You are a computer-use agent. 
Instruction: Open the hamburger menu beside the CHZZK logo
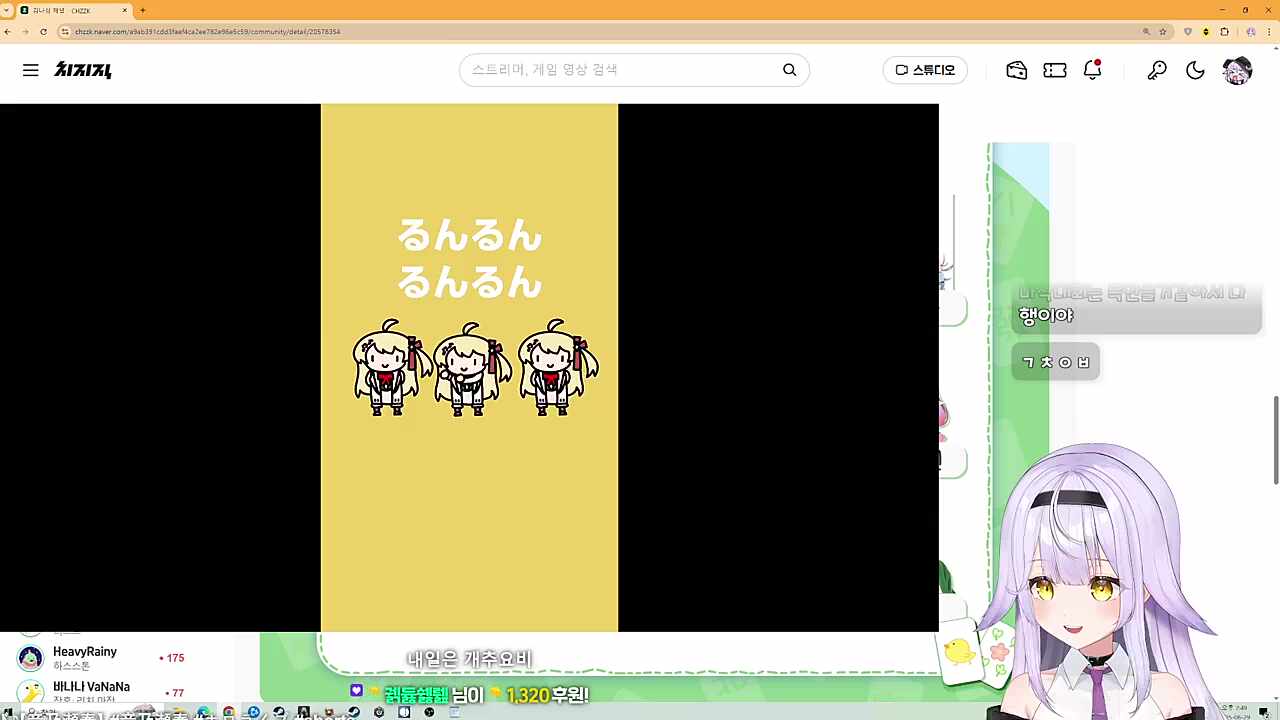click(31, 70)
